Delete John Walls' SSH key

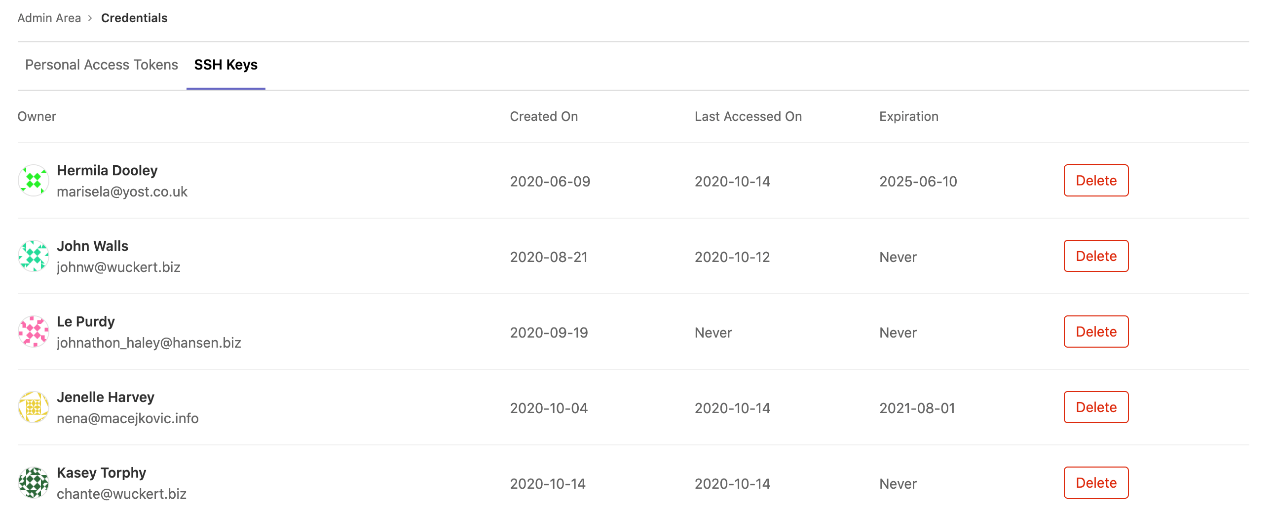pos(1096,256)
